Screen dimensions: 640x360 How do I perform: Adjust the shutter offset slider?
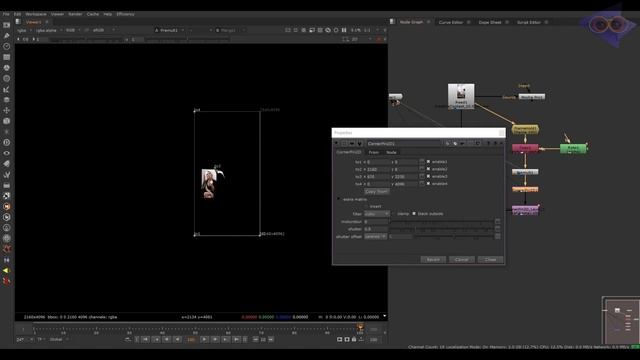pos(454,236)
